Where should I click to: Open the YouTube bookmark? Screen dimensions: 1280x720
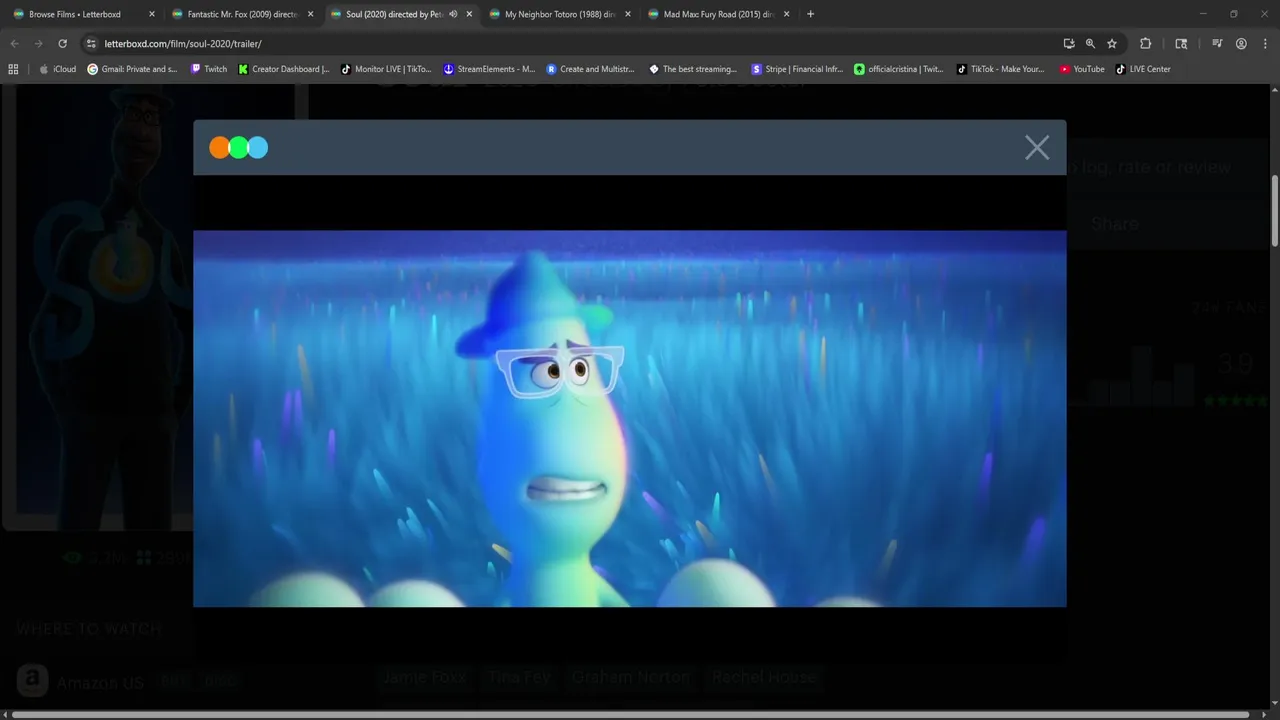pyautogui.click(x=1082, y=69)
